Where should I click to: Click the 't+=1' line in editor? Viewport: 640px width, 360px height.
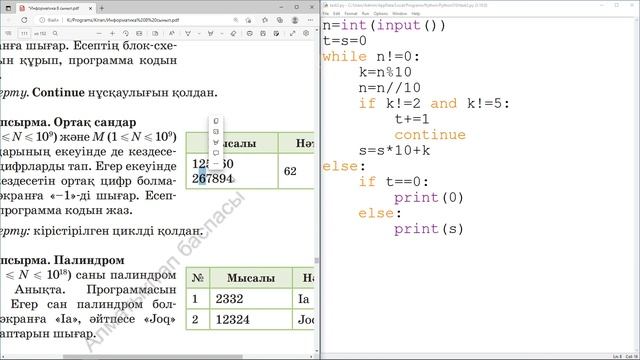(x=412, y=119)
